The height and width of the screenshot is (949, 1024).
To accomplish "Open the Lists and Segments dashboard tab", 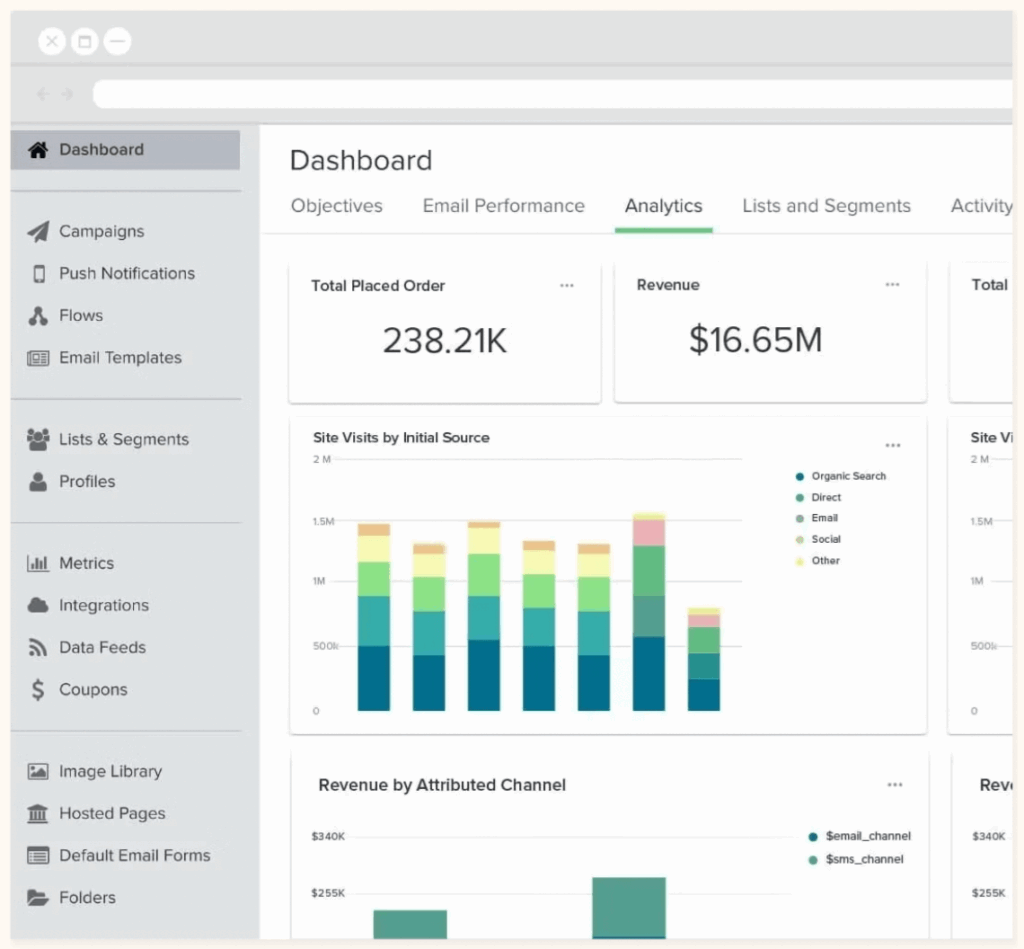I will pos(826,206).
